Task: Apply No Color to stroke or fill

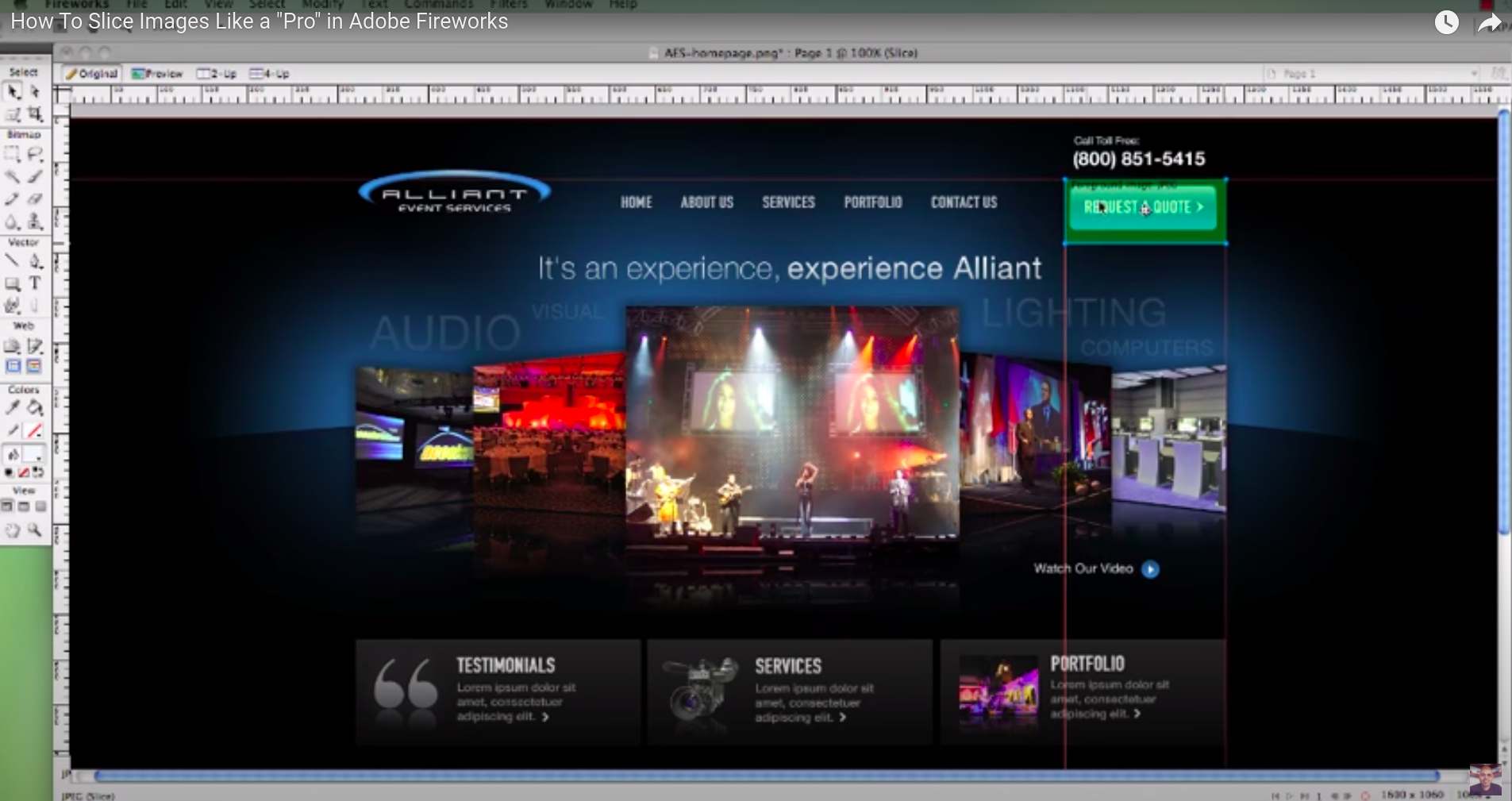Action: tap(24, 472)
